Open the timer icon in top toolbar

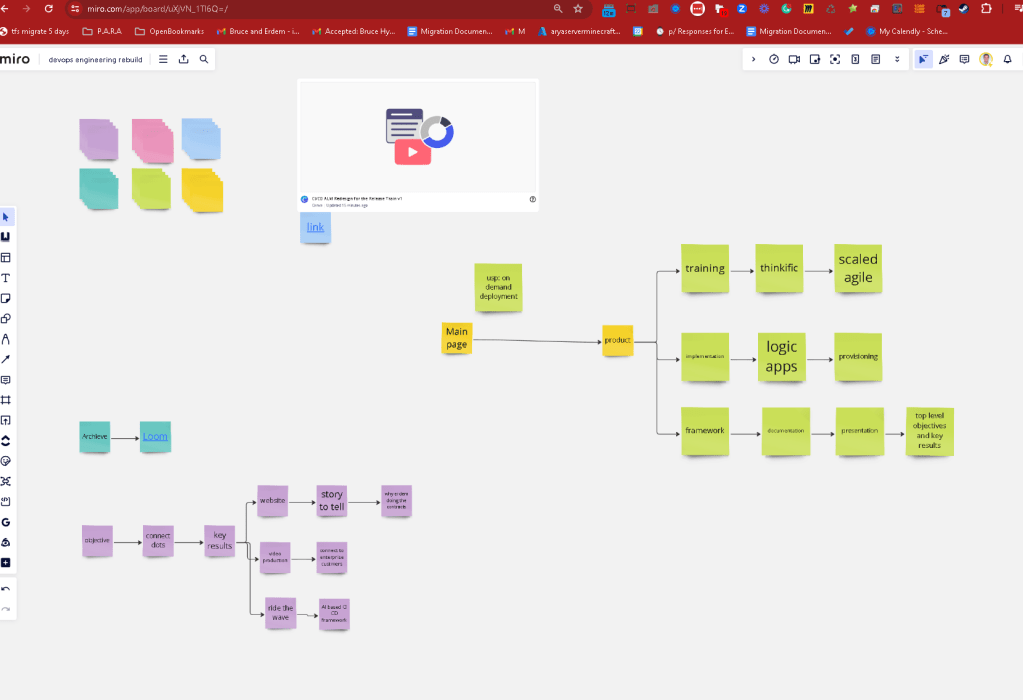coord(774,59)
